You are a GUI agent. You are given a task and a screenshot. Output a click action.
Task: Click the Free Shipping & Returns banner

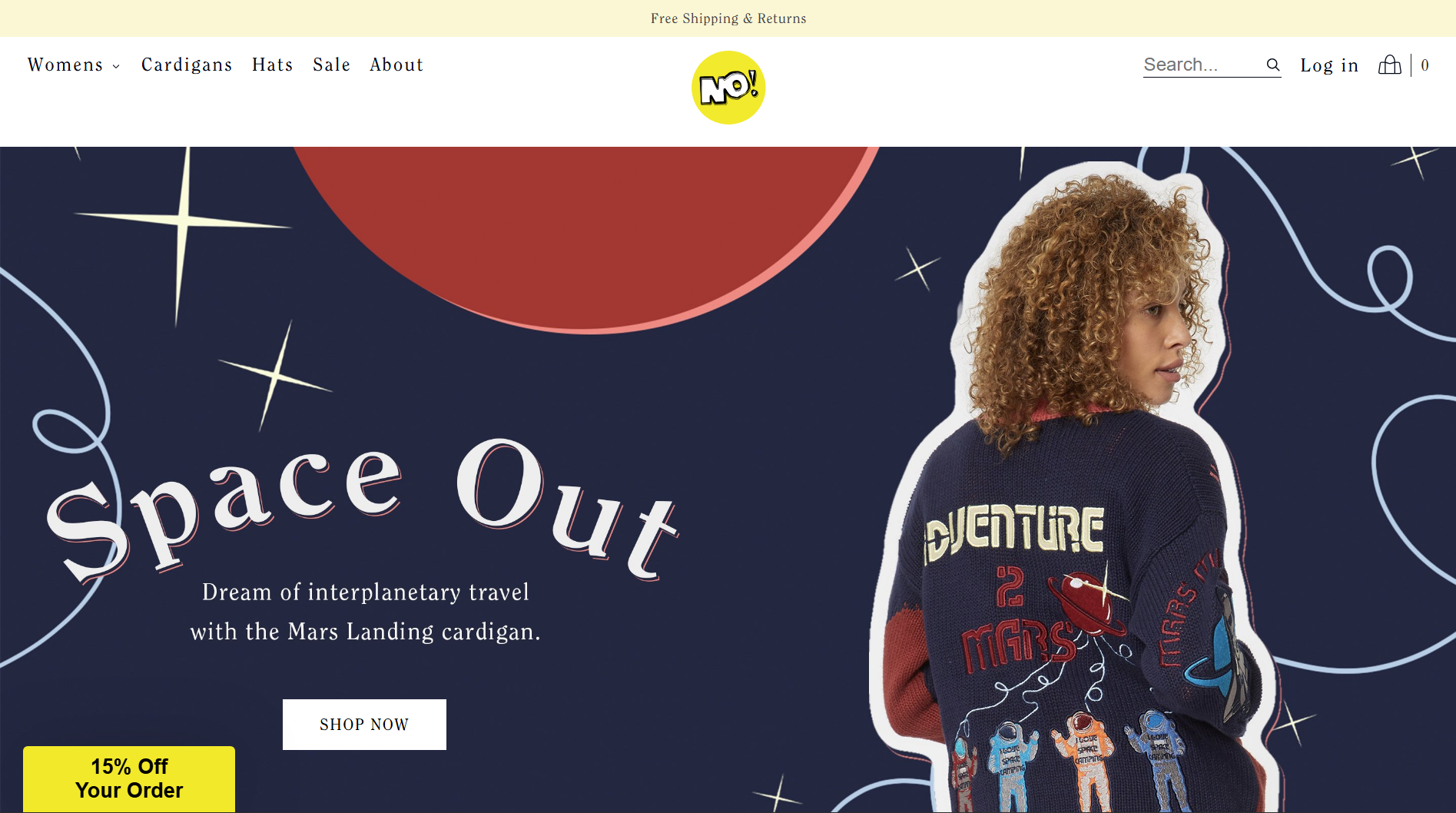[x=728, y=18]
